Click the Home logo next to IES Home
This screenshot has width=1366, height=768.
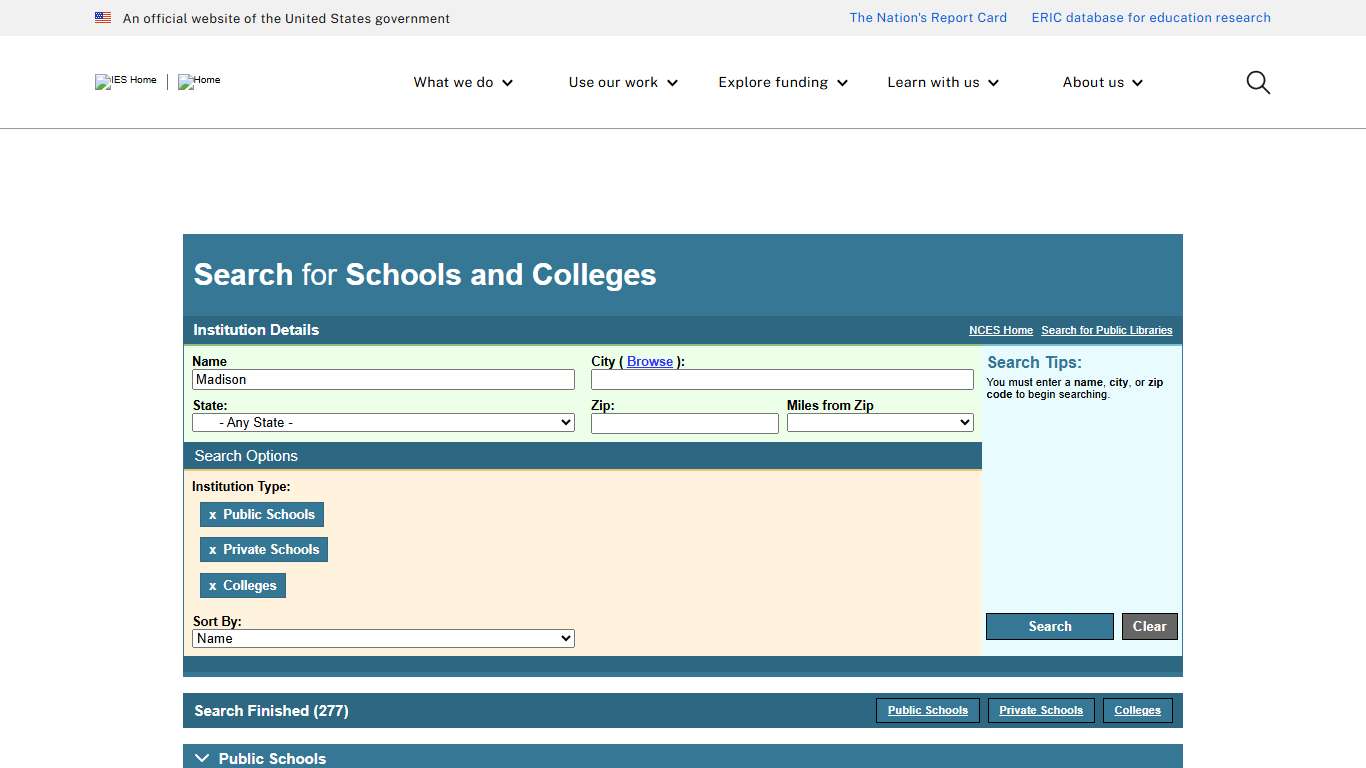[198, 82]
